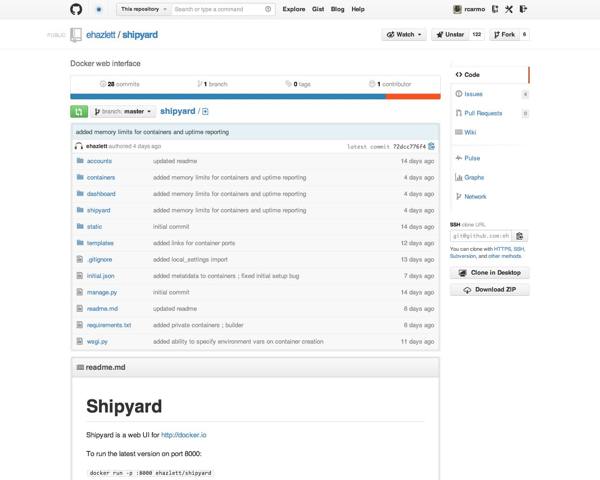Screen dimensions: 600x480
Task: Click the create new repository icon
Action: coord(493,9)
